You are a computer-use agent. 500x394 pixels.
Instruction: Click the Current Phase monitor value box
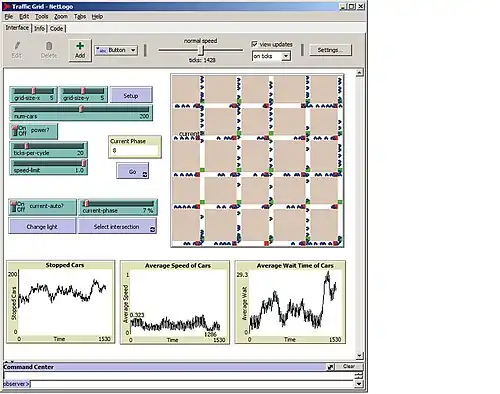point(135,151)
